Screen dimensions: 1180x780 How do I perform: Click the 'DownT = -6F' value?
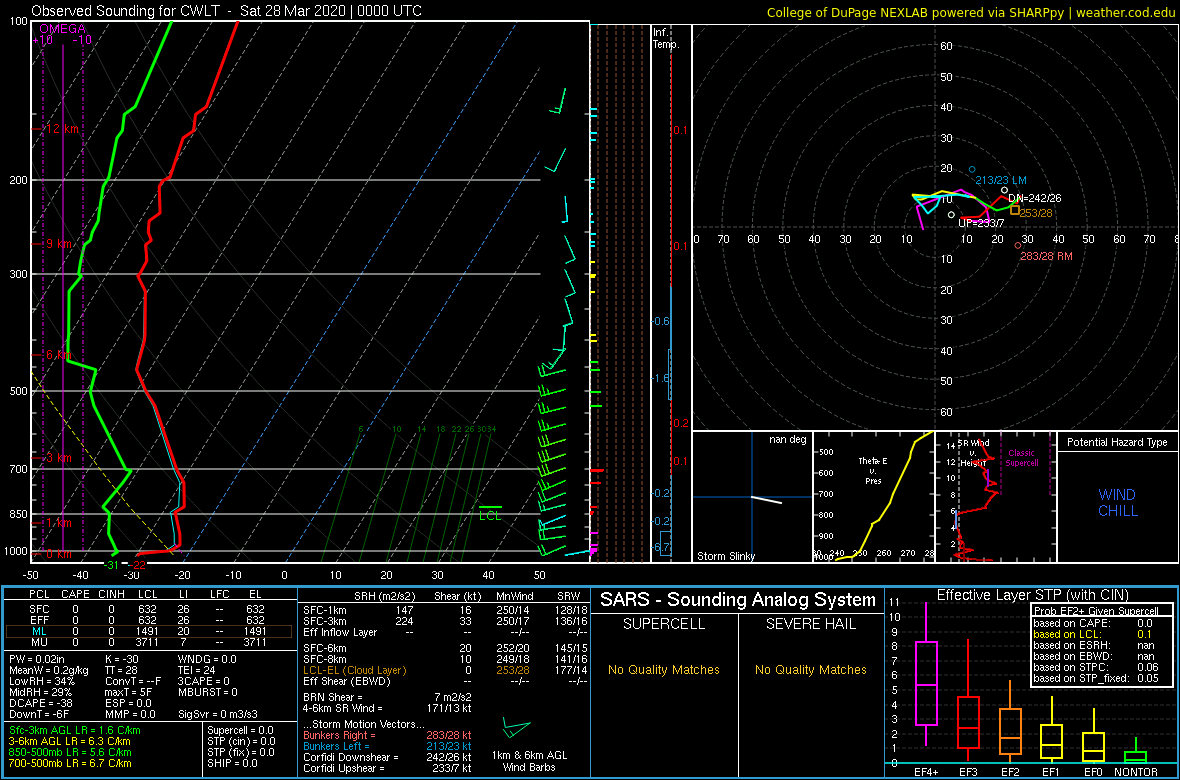39,716
